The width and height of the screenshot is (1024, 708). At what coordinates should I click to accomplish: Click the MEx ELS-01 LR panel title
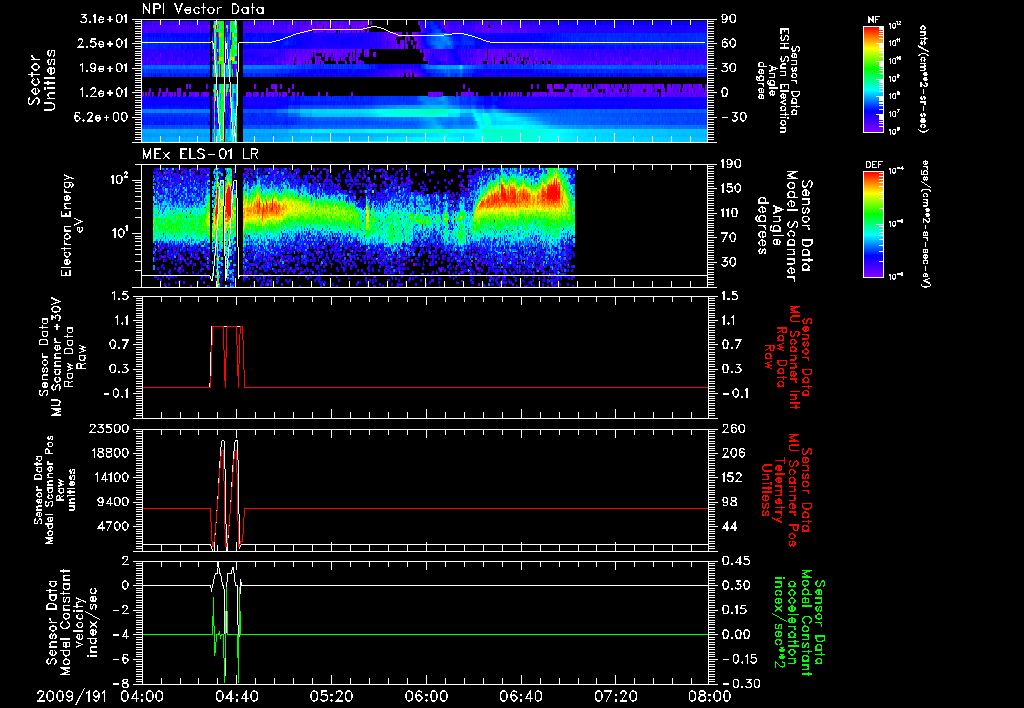(x=202, y=155)
